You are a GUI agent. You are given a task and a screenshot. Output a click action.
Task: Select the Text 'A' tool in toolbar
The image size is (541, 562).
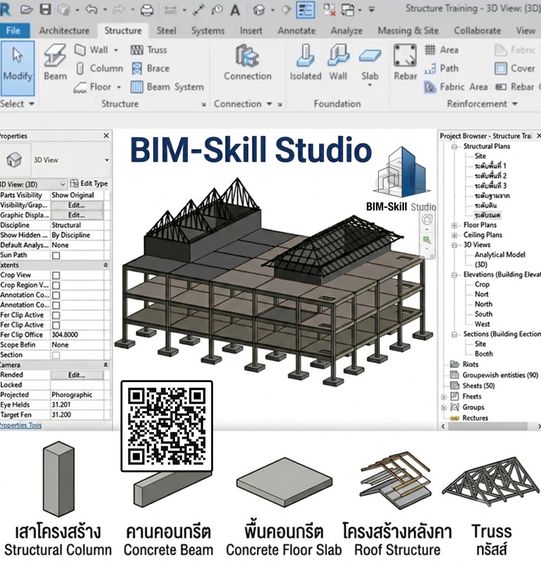point(235,10)
